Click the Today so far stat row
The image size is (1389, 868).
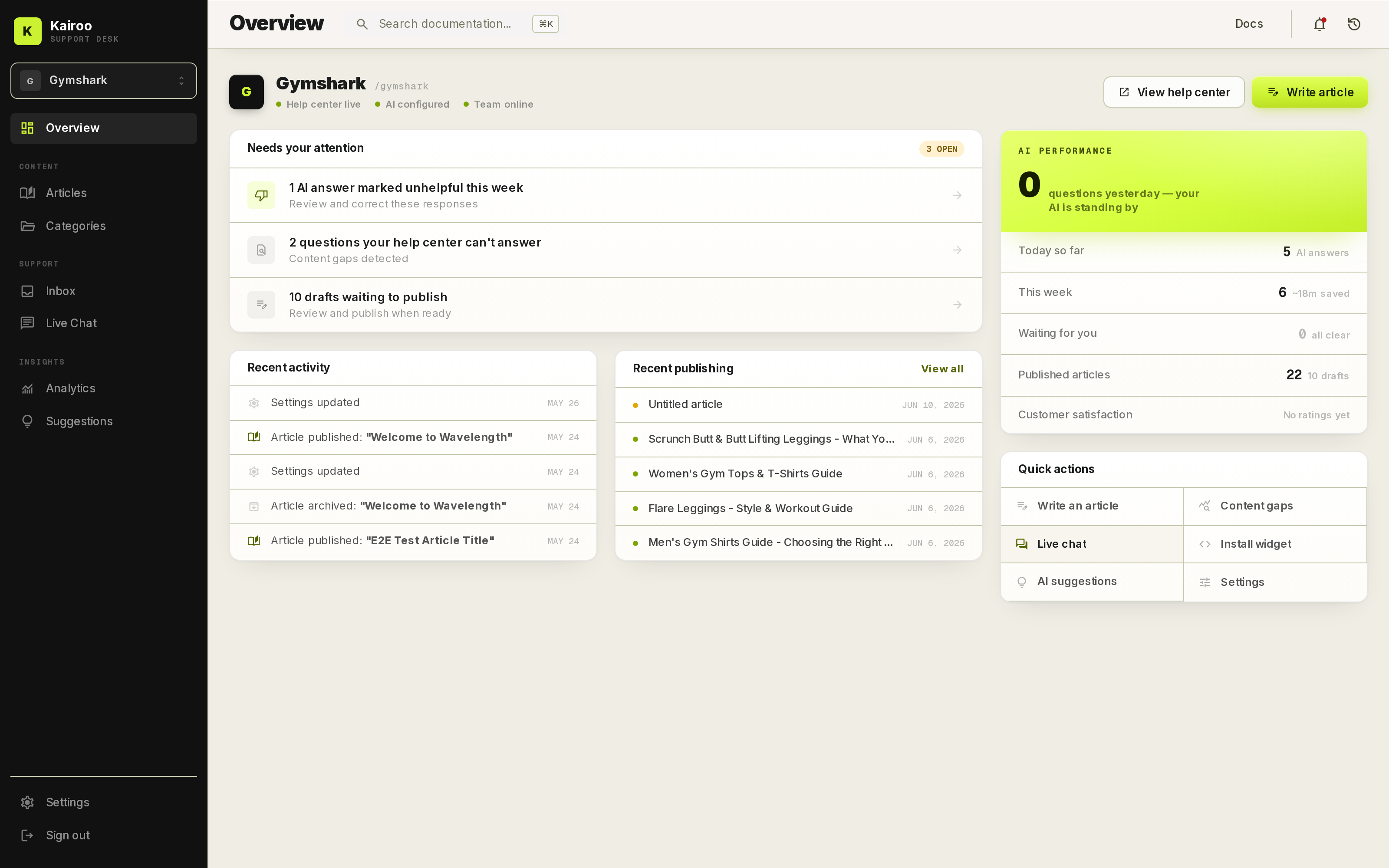1184,251
